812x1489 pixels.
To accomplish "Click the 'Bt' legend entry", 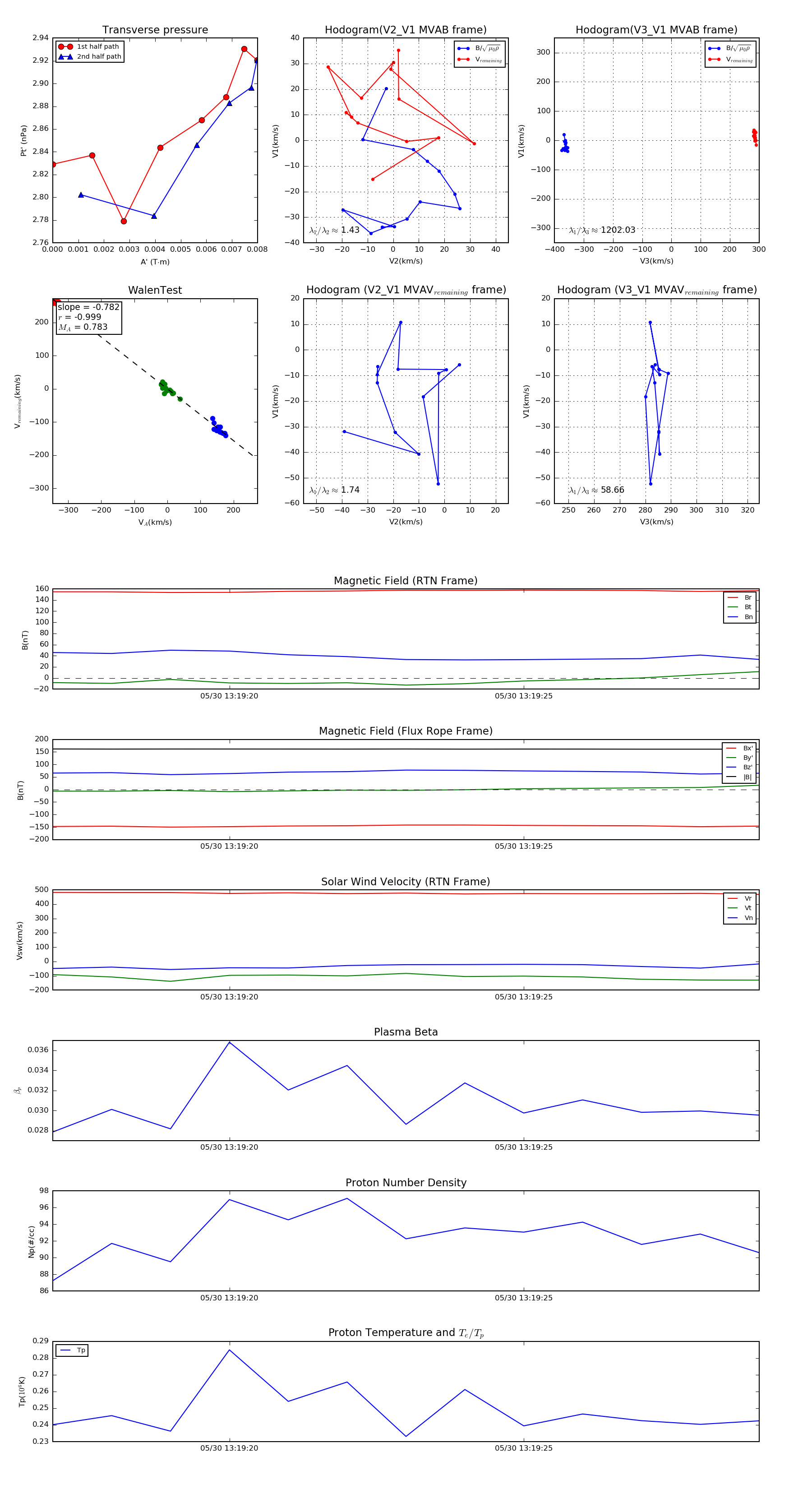I will coord(740,607).
